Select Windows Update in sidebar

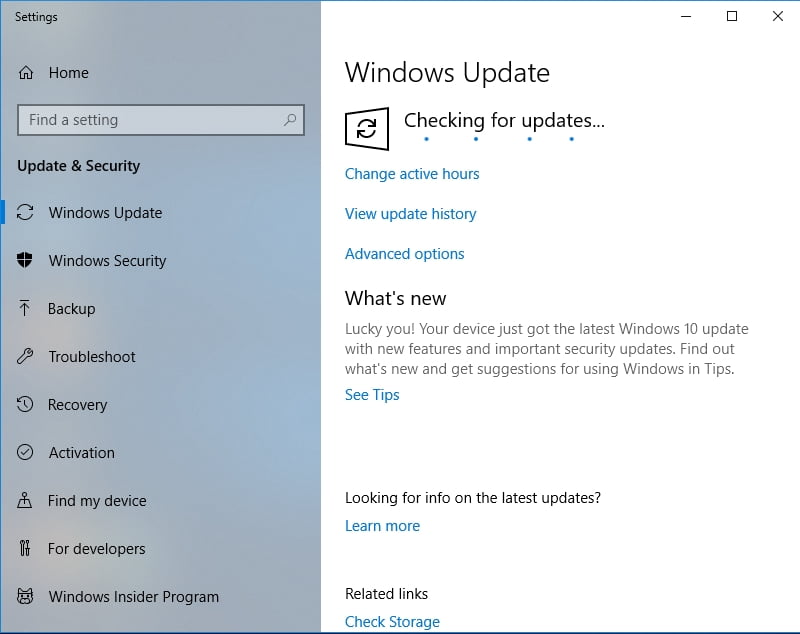105,213
